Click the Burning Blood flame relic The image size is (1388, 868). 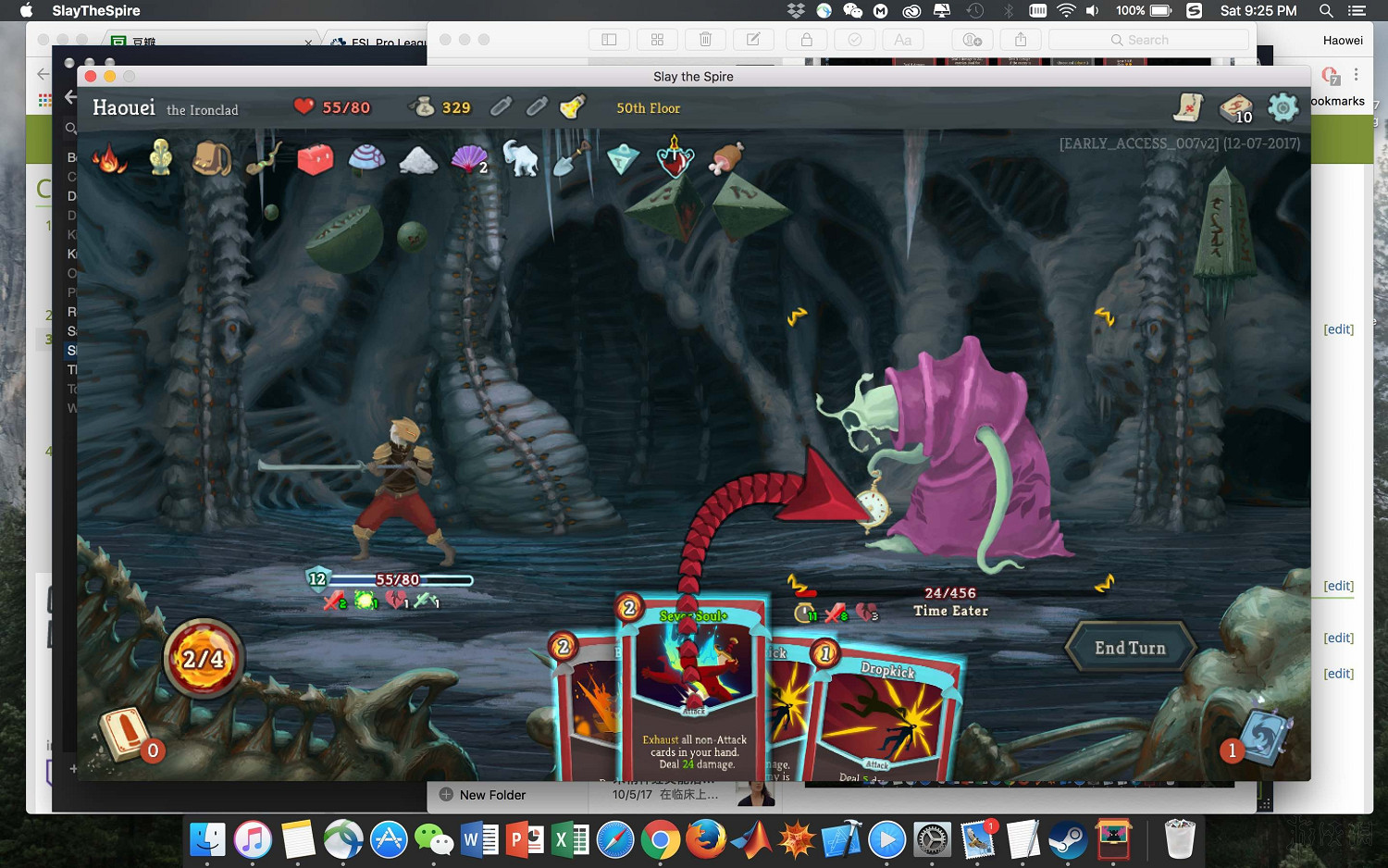109,159
